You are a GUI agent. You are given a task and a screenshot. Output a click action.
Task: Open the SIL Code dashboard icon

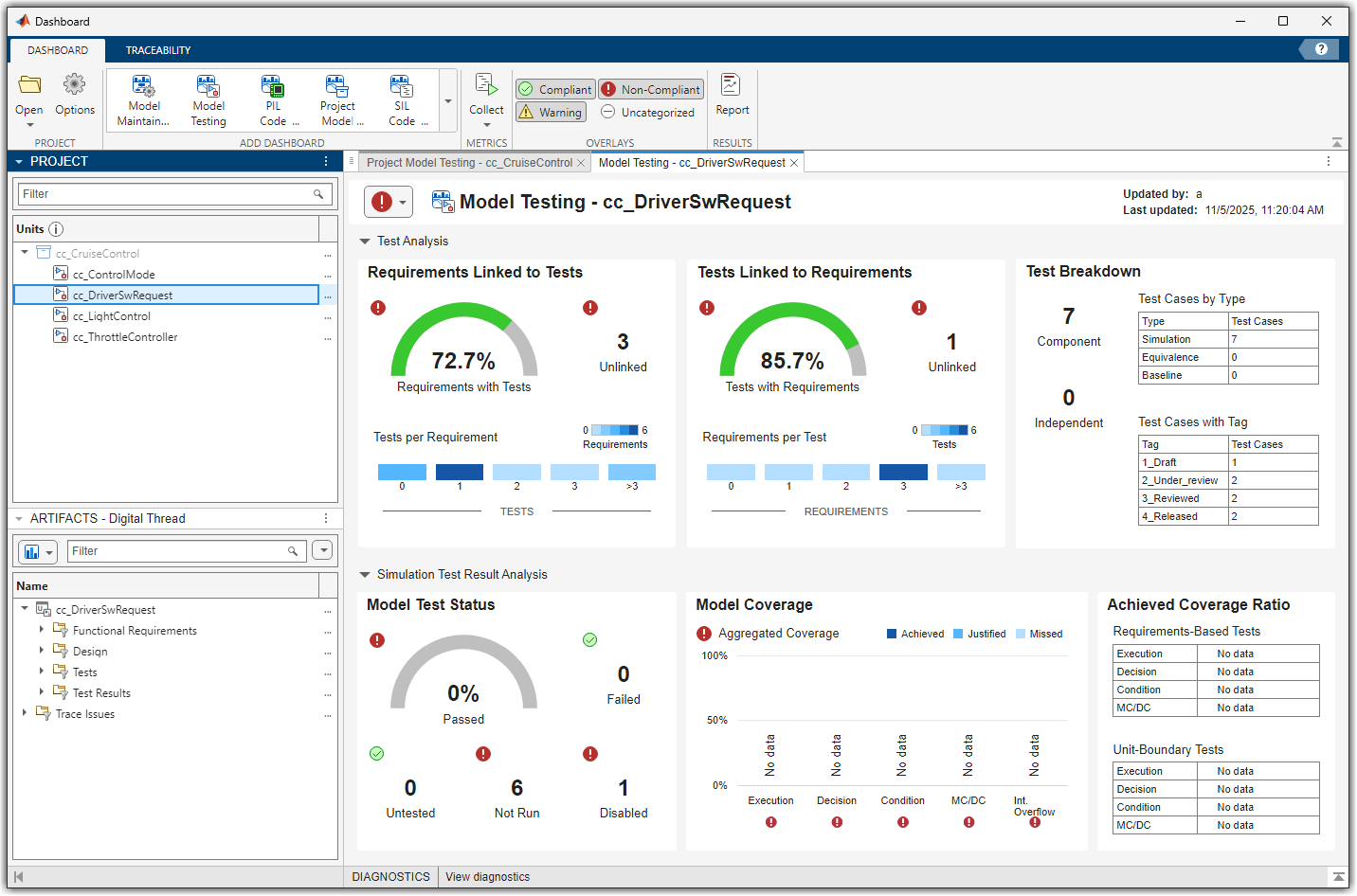[x=401, y=98]
